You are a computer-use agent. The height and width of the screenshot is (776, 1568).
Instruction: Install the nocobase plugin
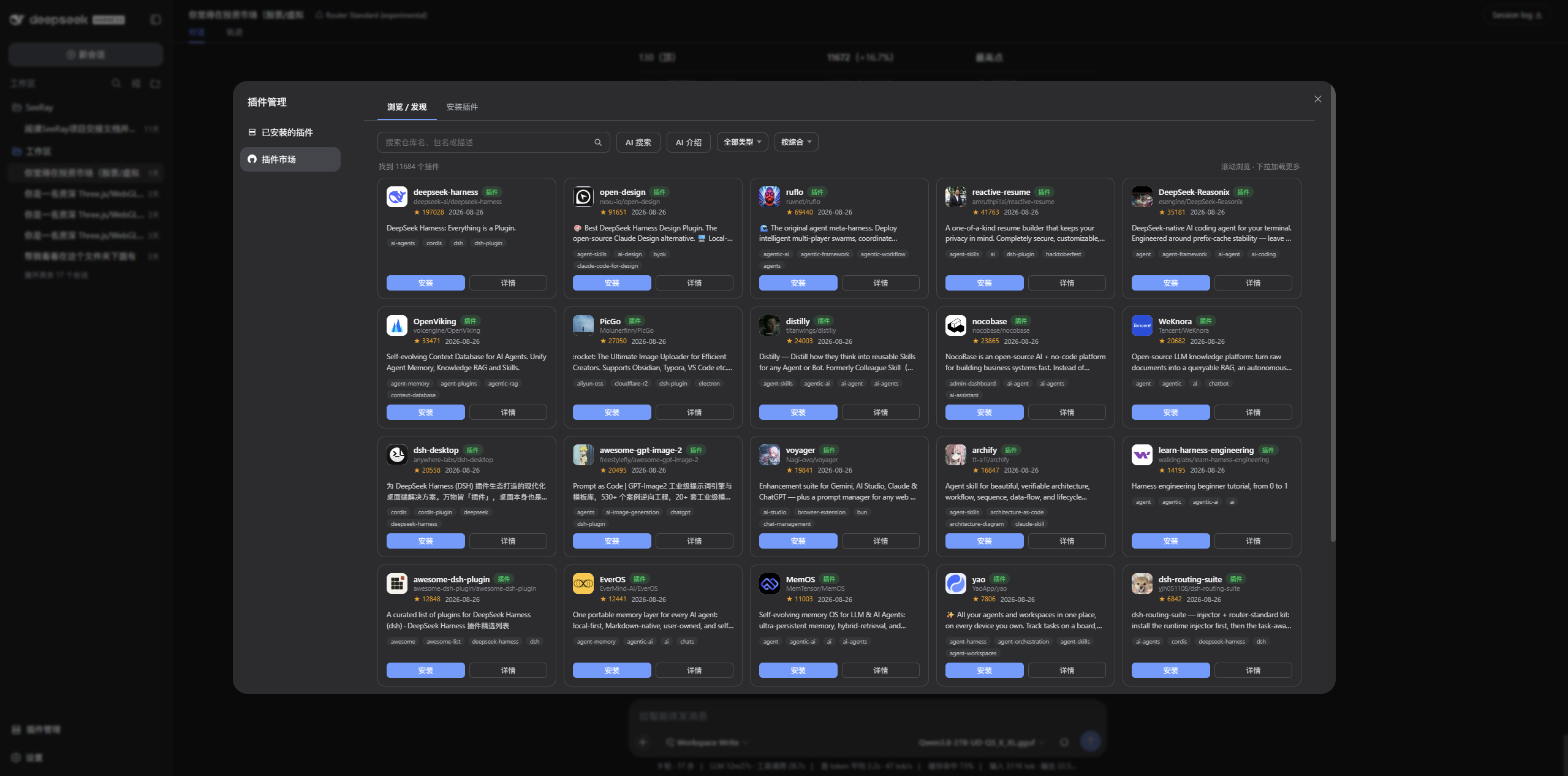point(985,413)
